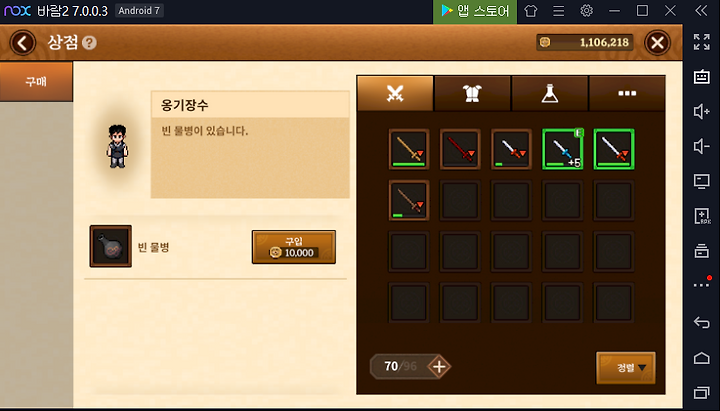720x411 pixels.
Task: Open the potion flask inventory tab
Action: [x=550, y=93]
